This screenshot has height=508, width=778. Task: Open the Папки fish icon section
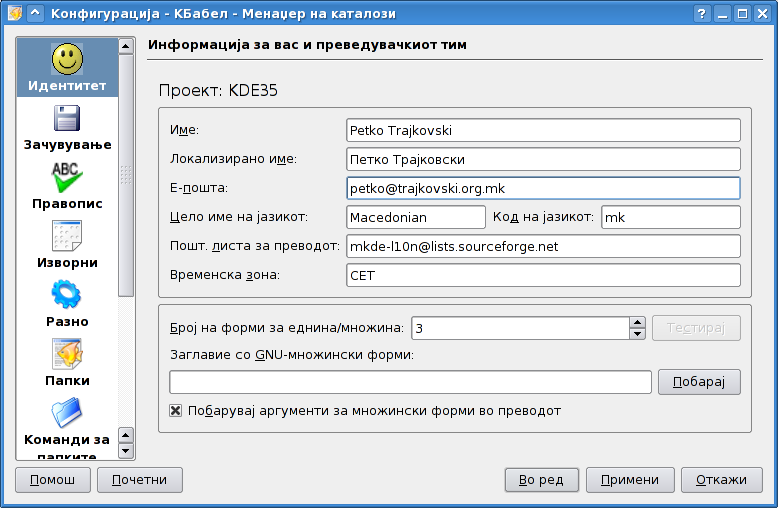(67, 354)
